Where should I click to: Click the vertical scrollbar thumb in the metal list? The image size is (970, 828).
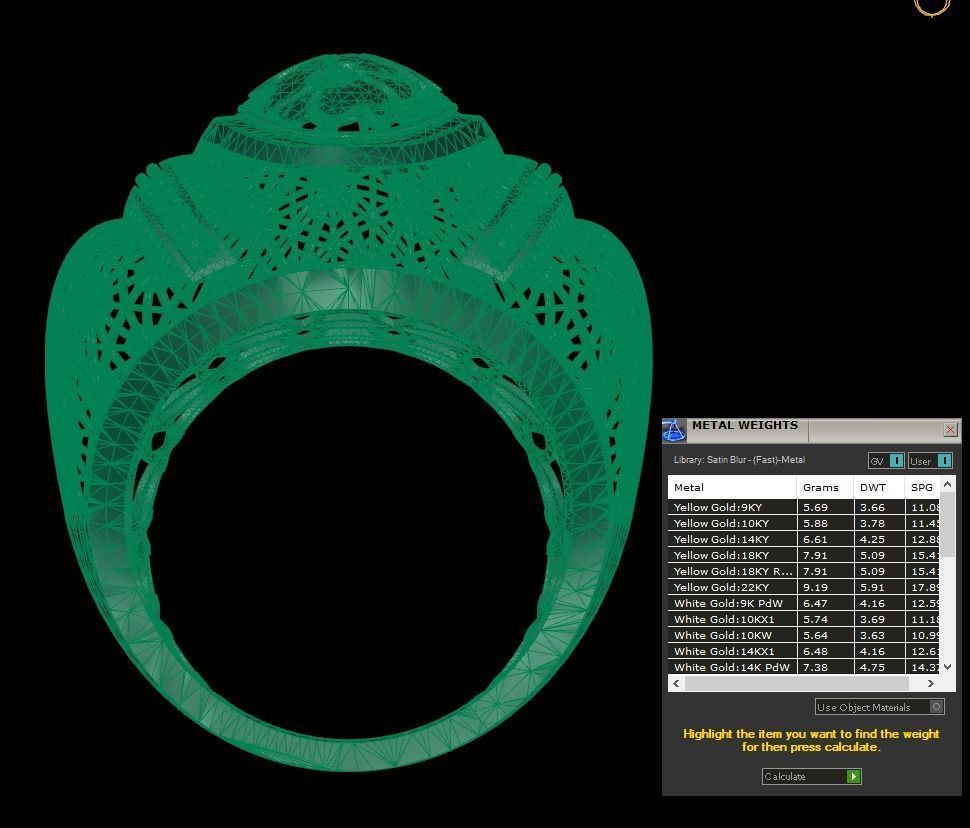pyautogui.click(x=947, y=524)
